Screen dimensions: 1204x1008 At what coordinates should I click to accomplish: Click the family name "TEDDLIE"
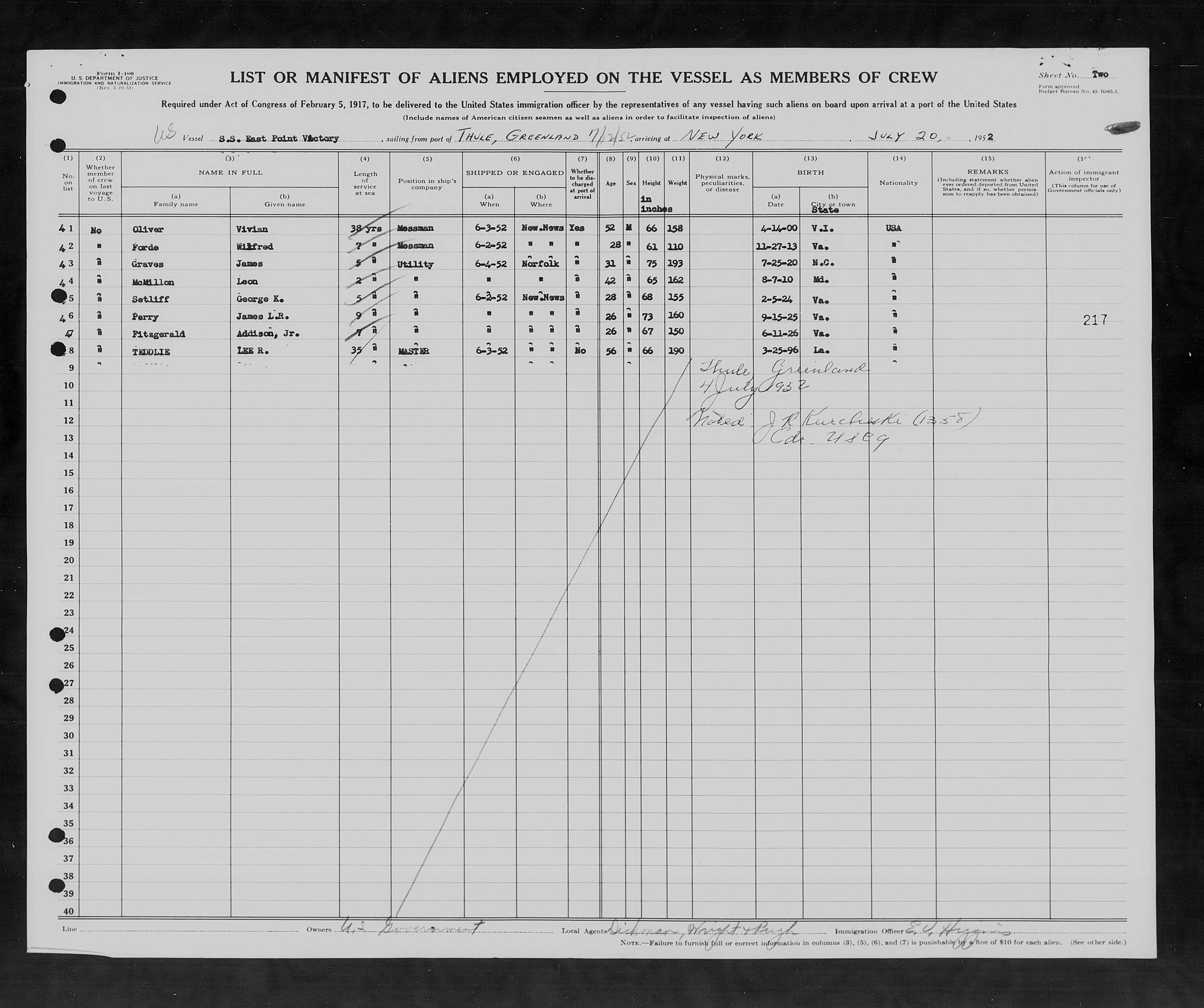click(151, 352)
